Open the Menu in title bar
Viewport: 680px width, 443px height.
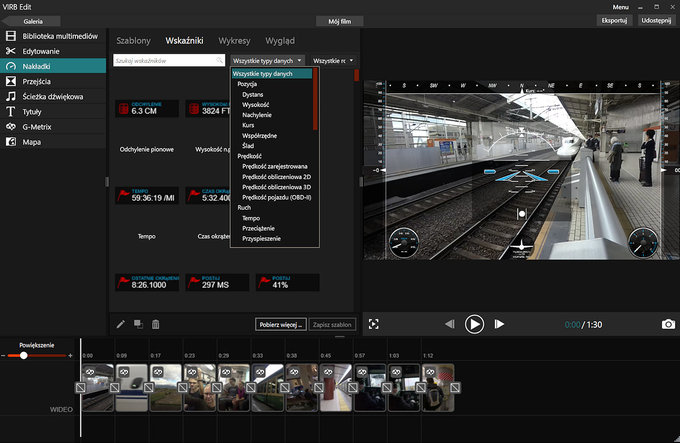(621, 7)
